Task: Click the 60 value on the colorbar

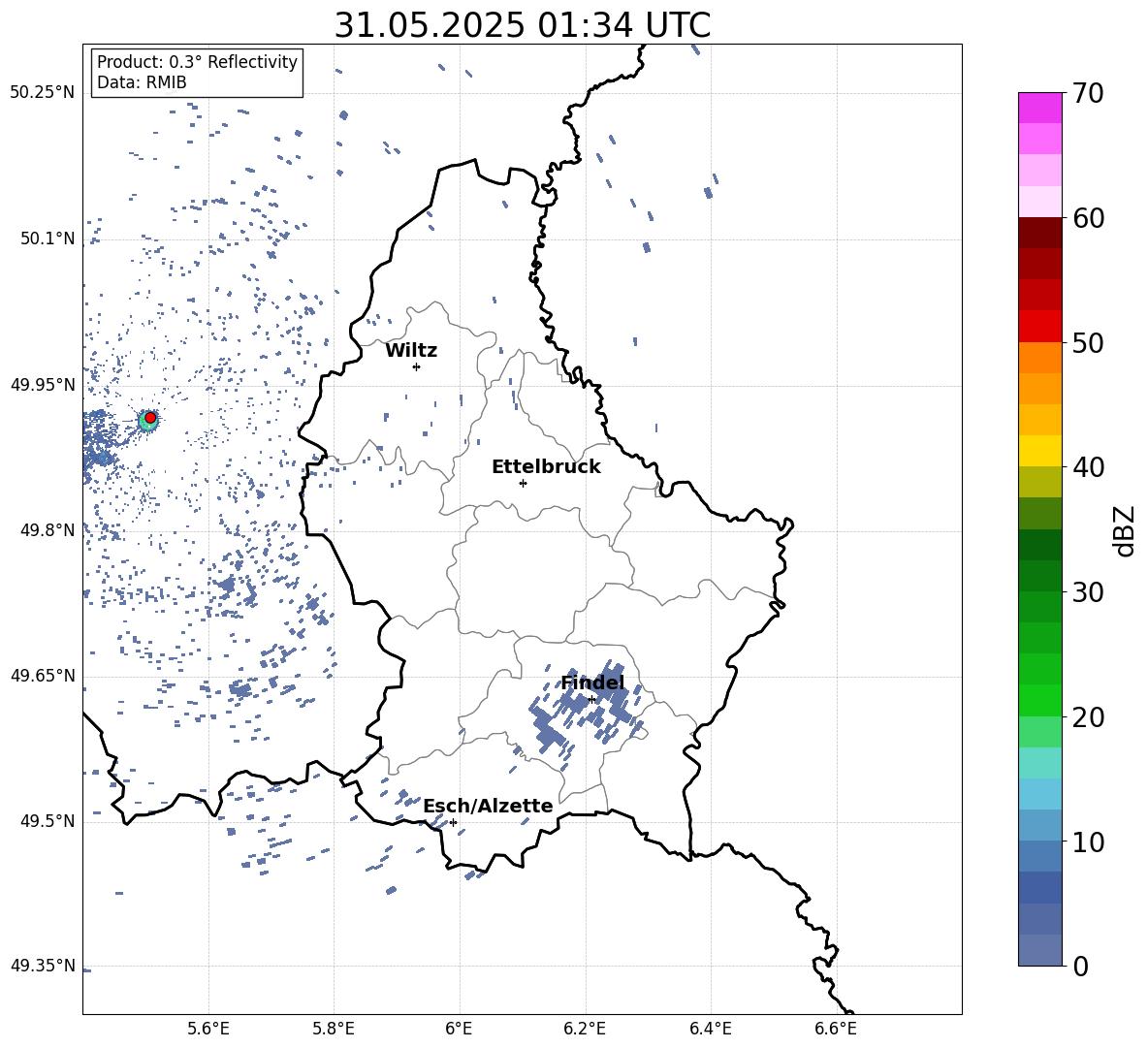Action: (1088, 218)
